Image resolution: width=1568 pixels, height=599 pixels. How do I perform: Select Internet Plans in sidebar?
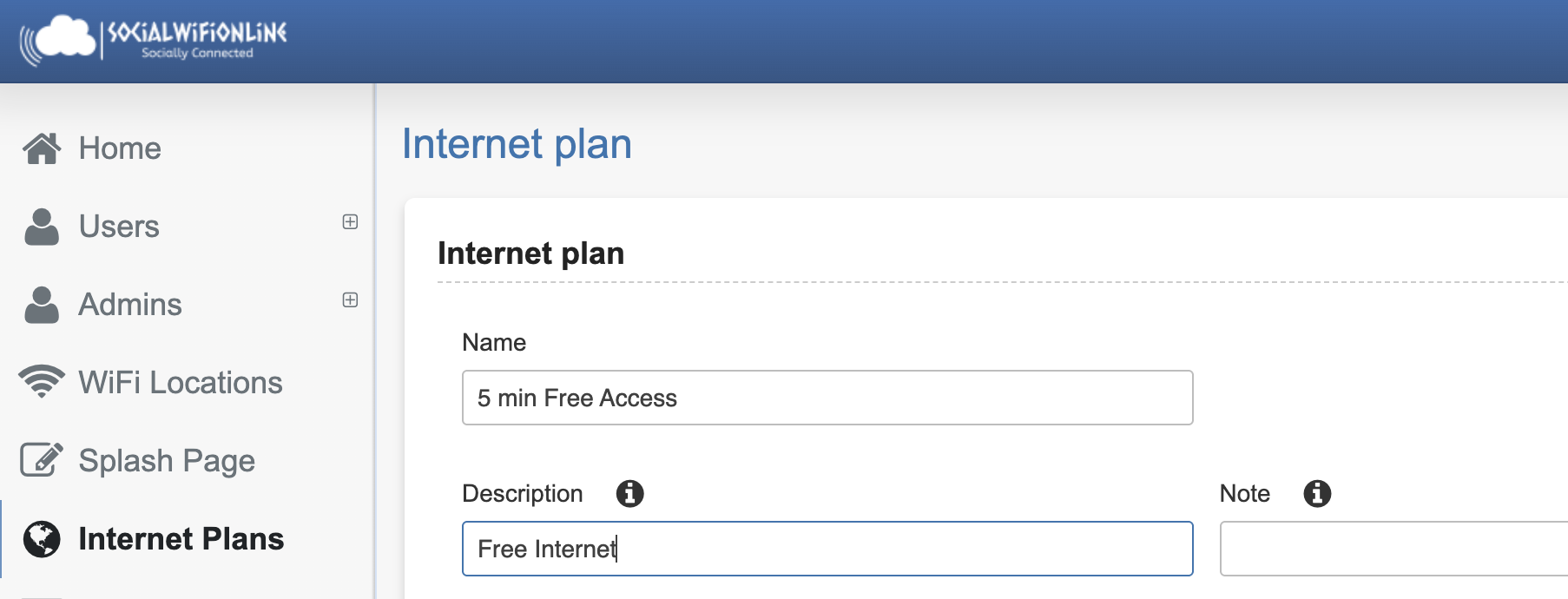coord(181,539)
